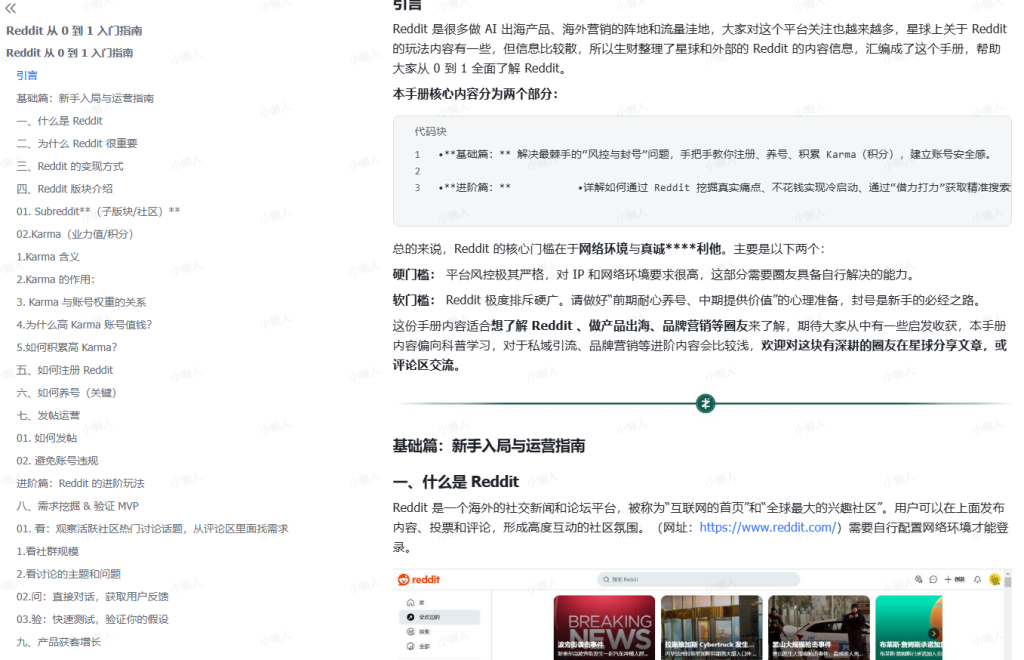Click the Reddit search field in screenshot
This screenshot has height=660, width=1024.
click(x=698, y=579)
